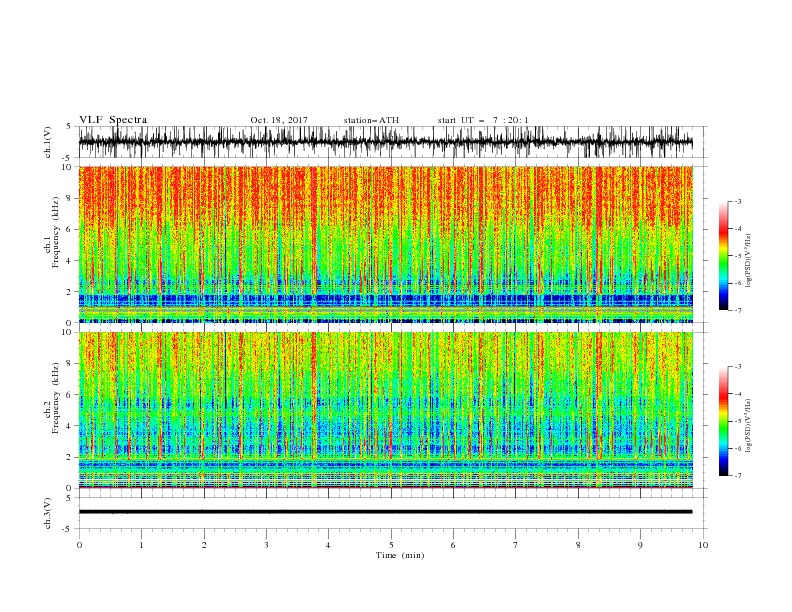Screen dimensions: 792x612
Task: Click the ch.3(V) waveform axis label
Action: 48,513
